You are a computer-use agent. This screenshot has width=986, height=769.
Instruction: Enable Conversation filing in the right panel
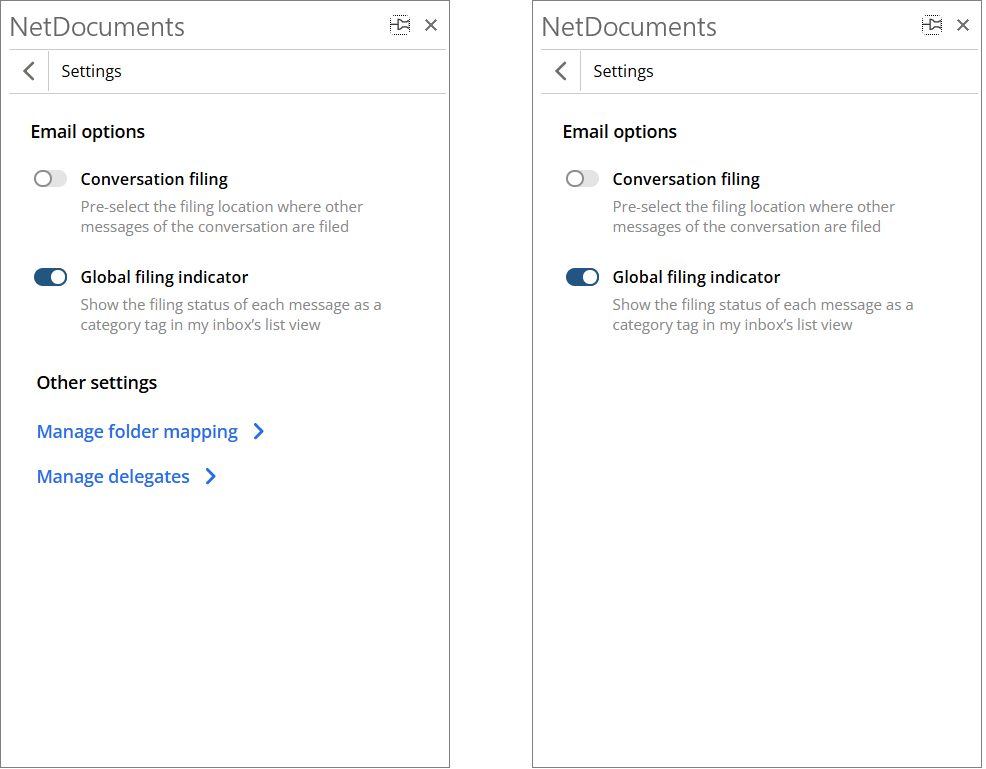(581, 178)
